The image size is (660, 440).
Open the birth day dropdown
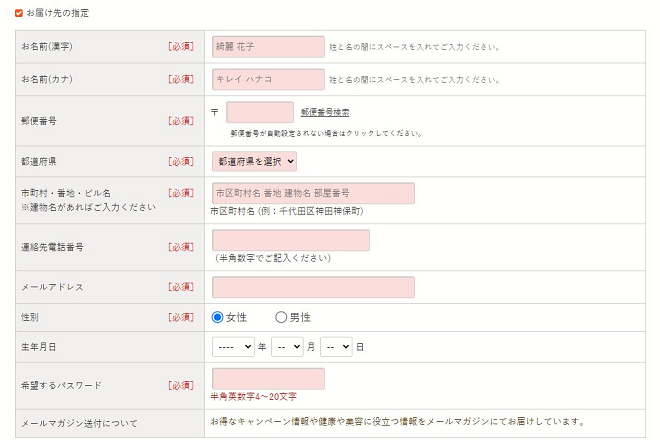(336, 346)
